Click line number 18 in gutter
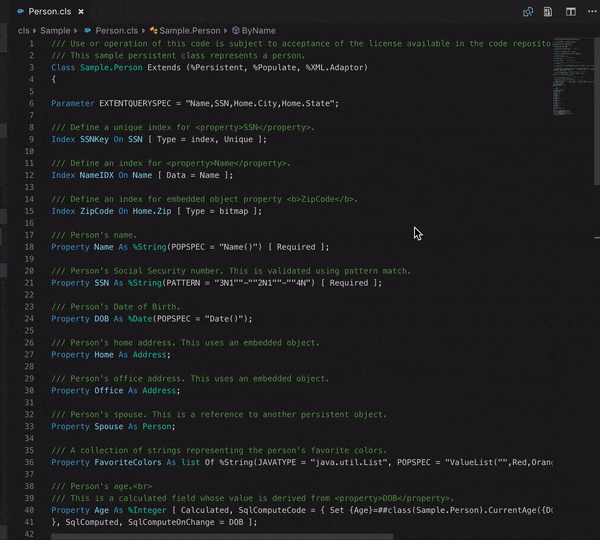 [x=28, y=234]
